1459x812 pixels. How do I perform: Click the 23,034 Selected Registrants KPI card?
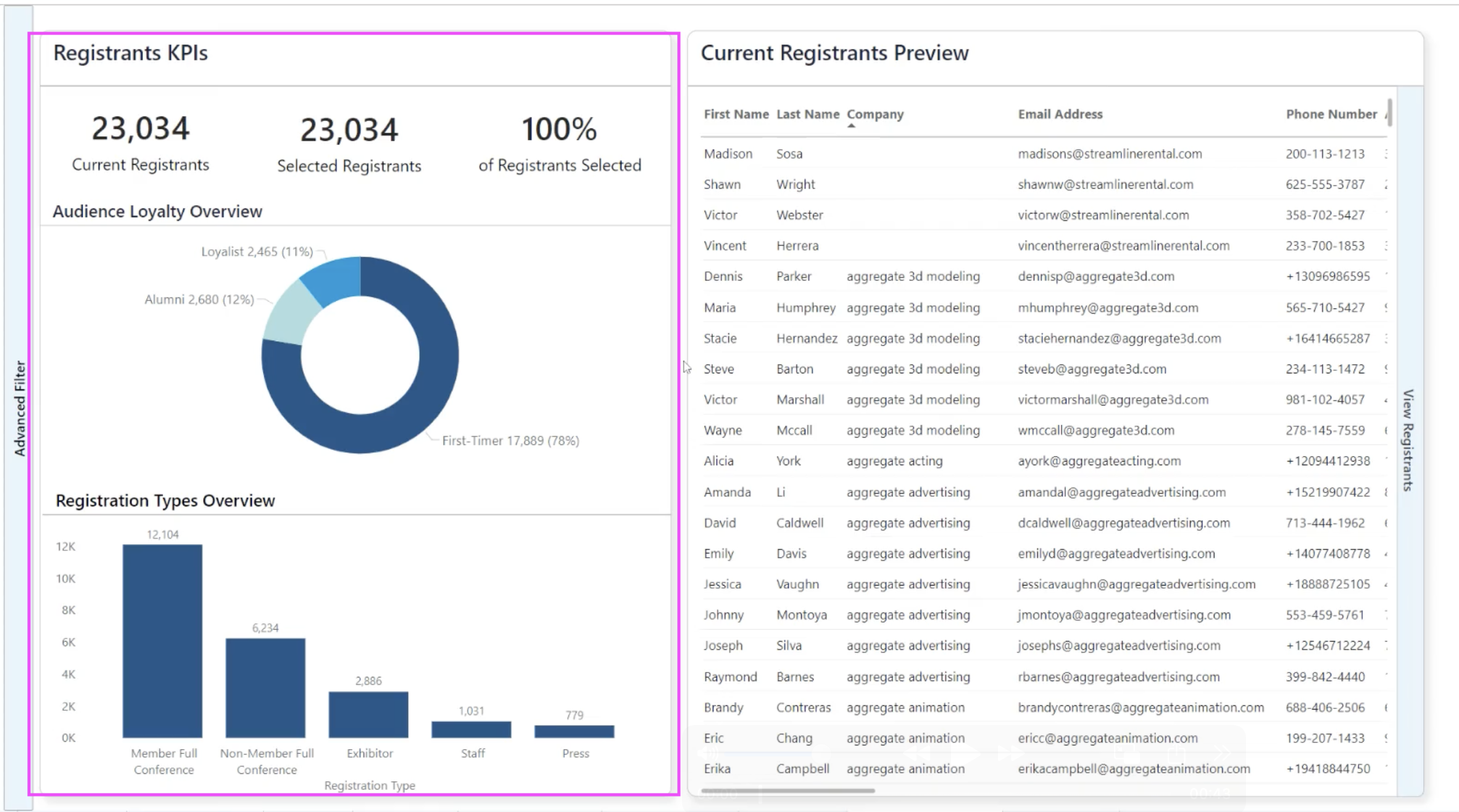click(349, 144)
